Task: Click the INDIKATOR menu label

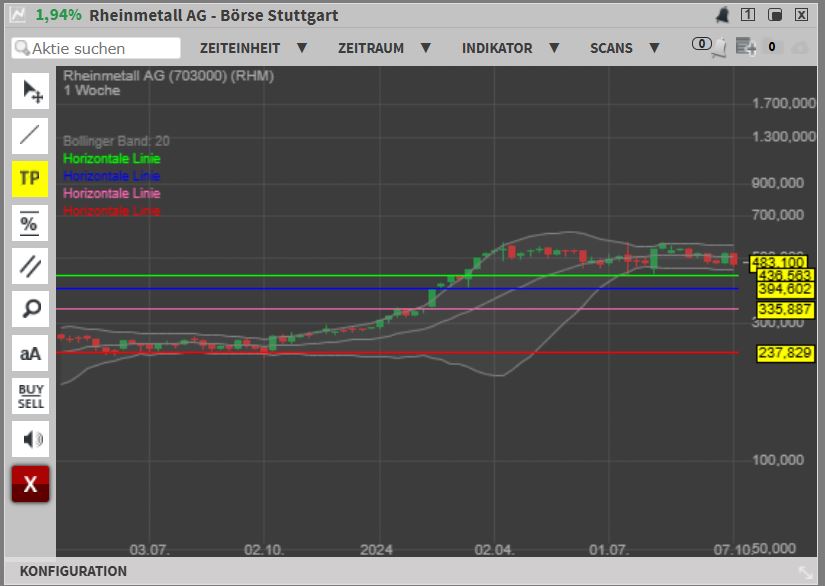Action: pyautogui.click(x=497, y=48)
